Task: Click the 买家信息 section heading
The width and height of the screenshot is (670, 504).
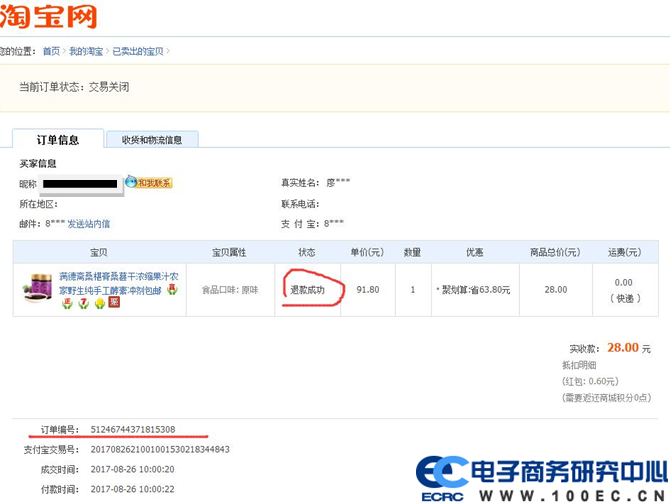Action: [x=38, y=164]
